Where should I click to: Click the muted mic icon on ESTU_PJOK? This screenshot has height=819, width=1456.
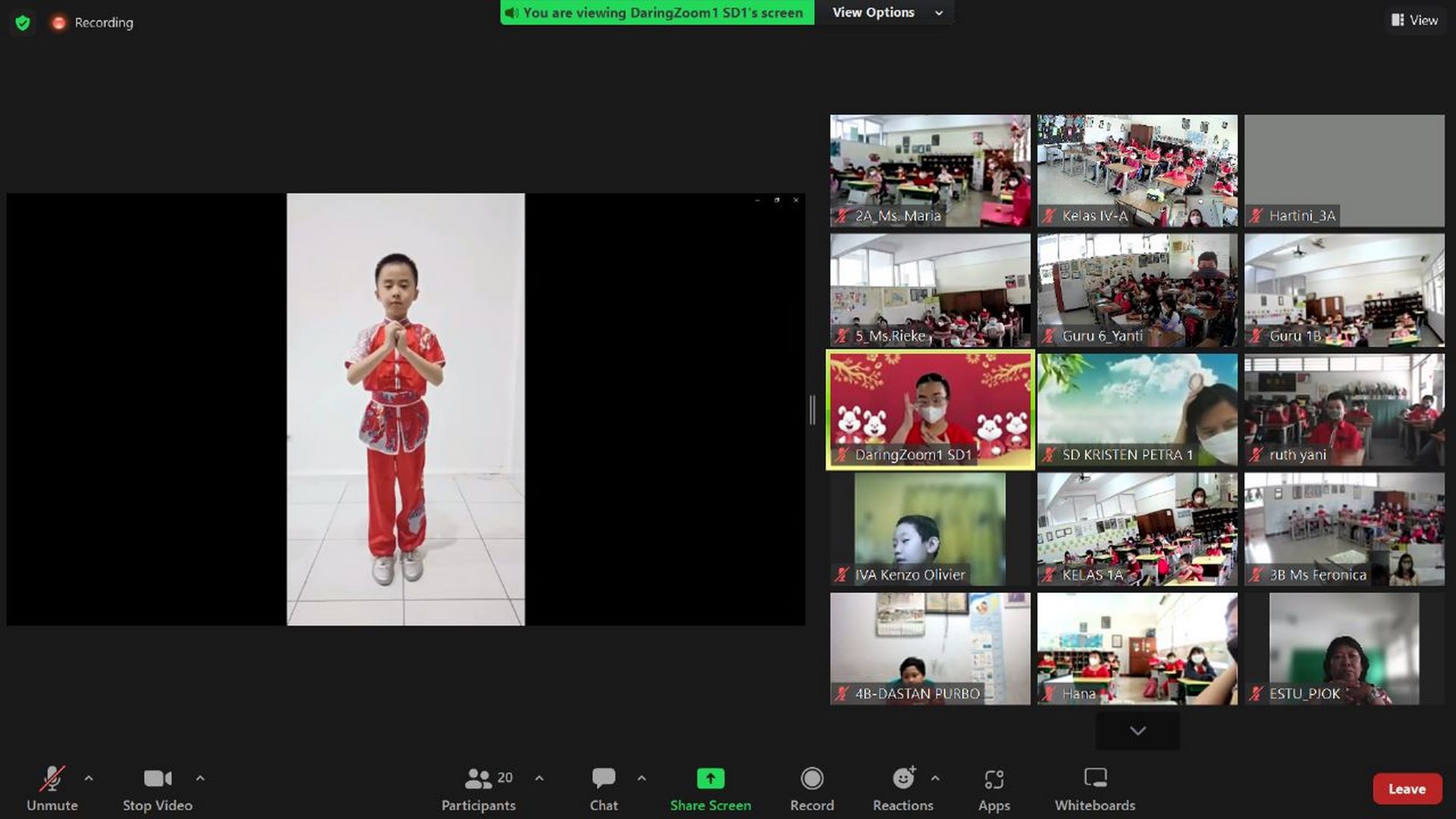tap(1256, 693)
